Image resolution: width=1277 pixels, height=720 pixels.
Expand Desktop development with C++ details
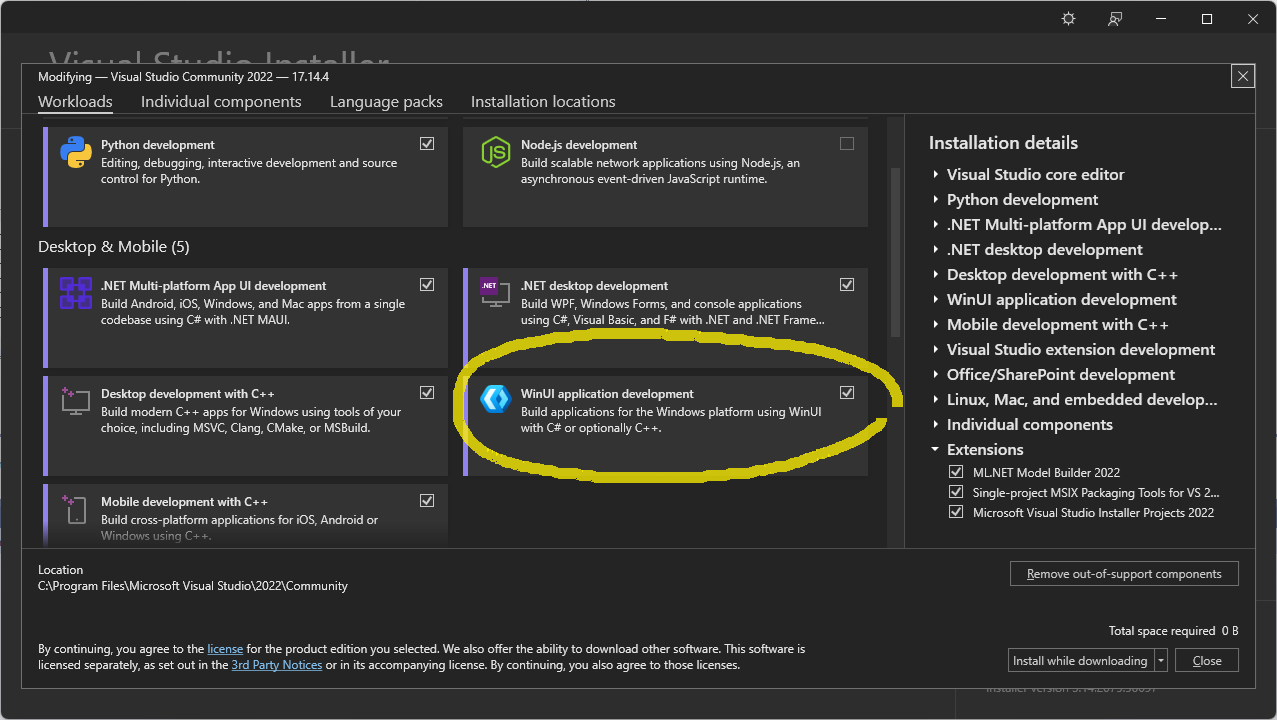[936, 274]
